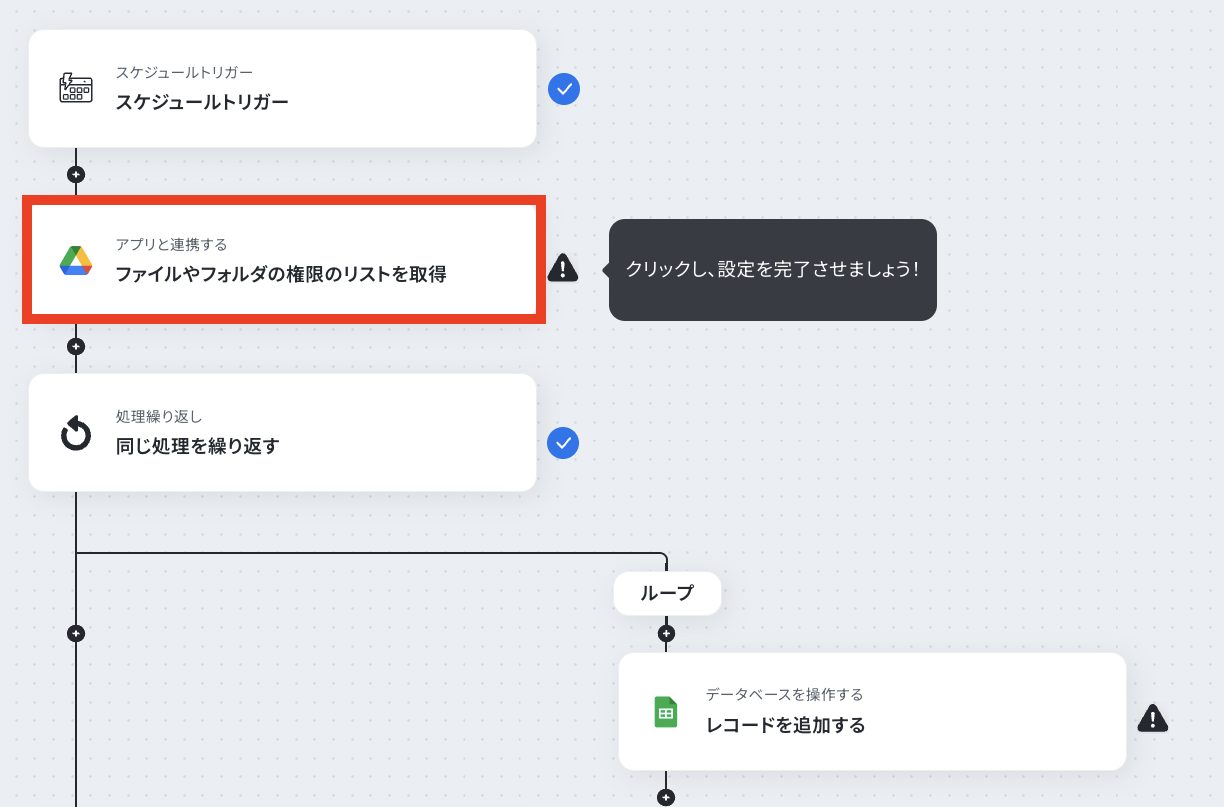The width and height of the screenshot is (1224, 807).
Task: Open the 同じ処理を繰り返す step card
Action: pos(283,433)
